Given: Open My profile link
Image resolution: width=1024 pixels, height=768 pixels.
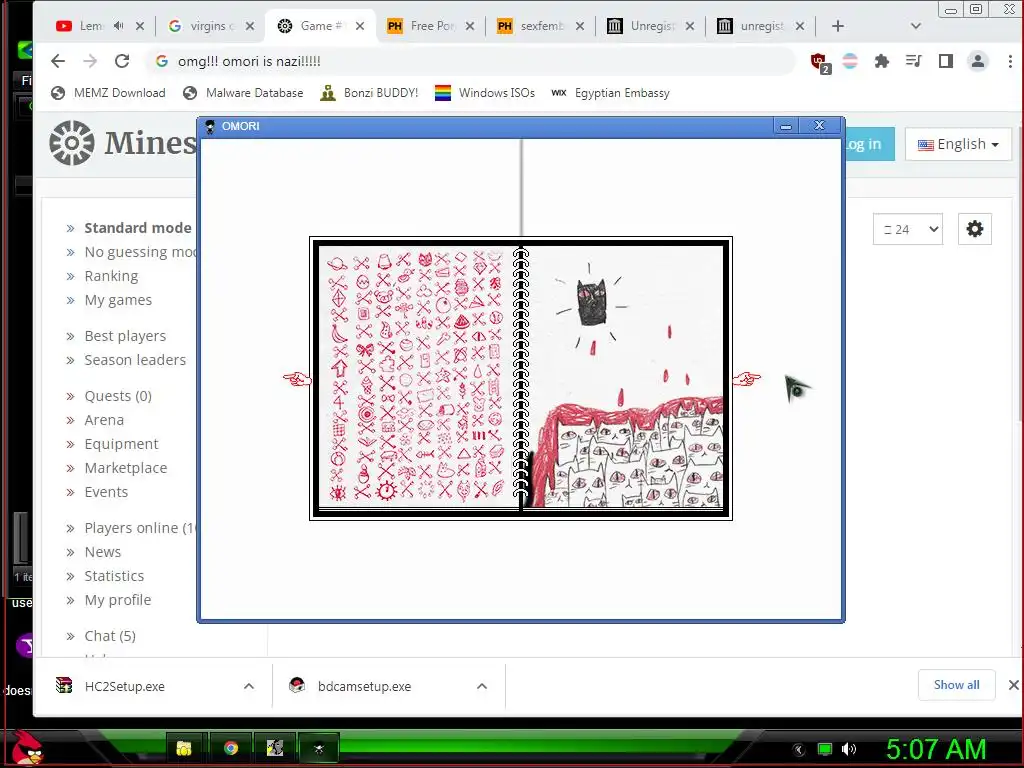Looking at the screenshot, I should pyautogui.click(x=118, y=601).
